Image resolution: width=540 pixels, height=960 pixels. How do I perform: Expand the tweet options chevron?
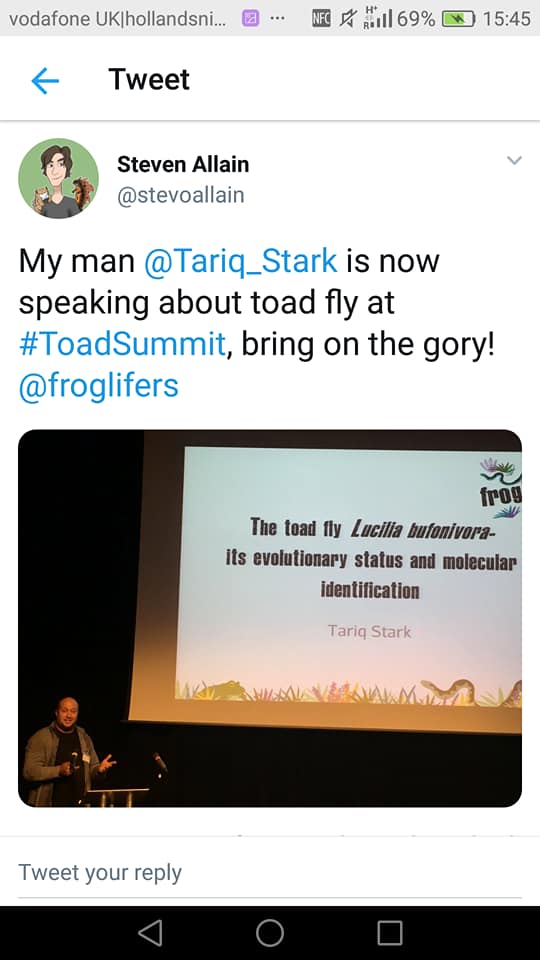tap(514, 160)
